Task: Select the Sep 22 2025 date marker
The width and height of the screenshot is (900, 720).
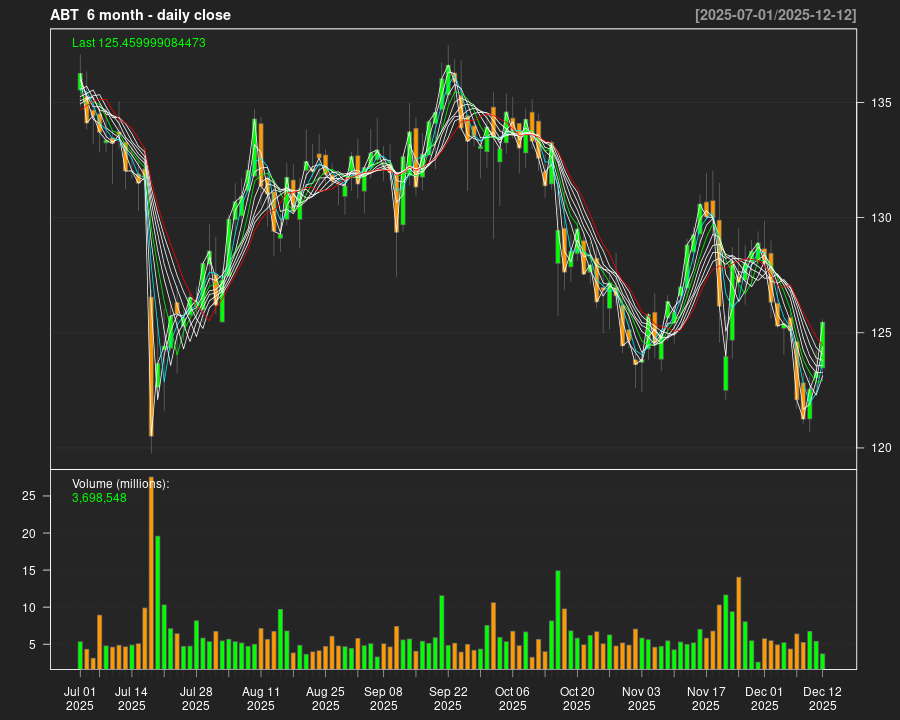Action: point(448,698)
